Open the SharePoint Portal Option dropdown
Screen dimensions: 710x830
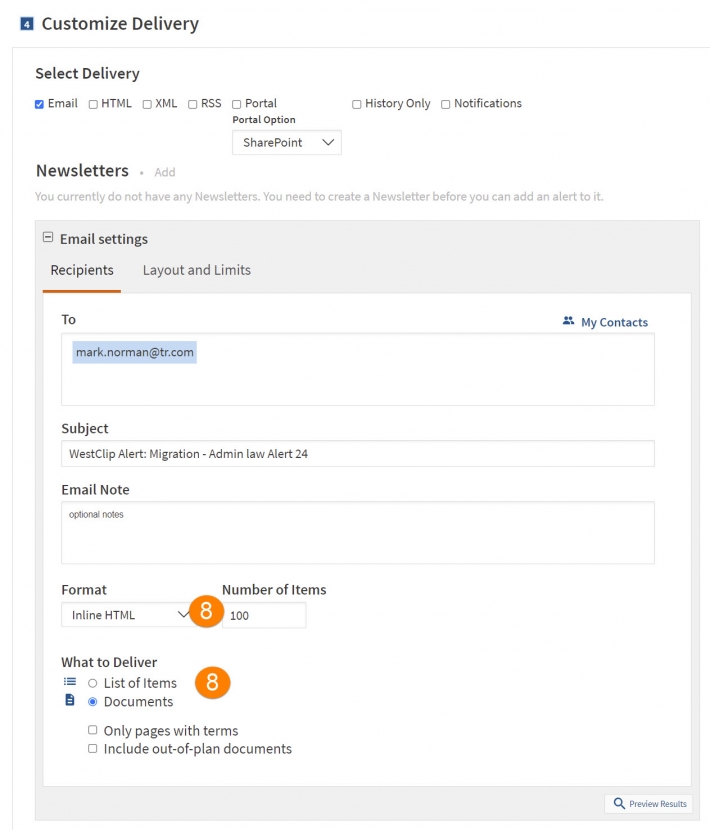(287, 142)
